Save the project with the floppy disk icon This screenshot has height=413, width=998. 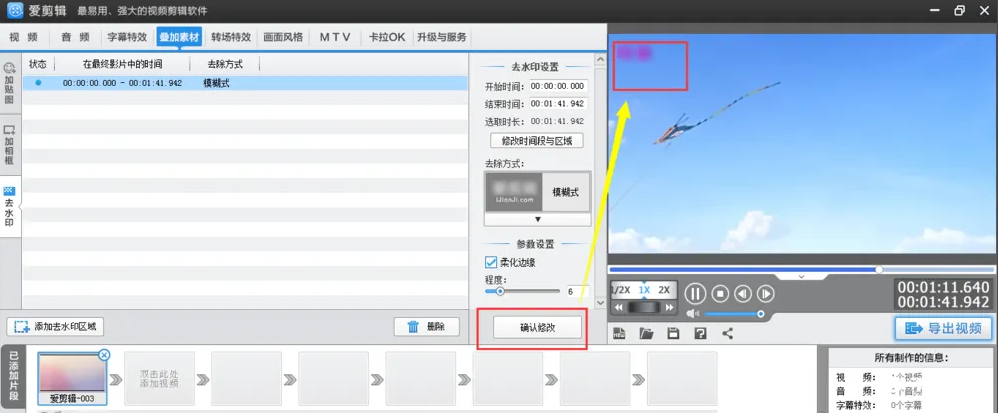(x=673, y=333)
